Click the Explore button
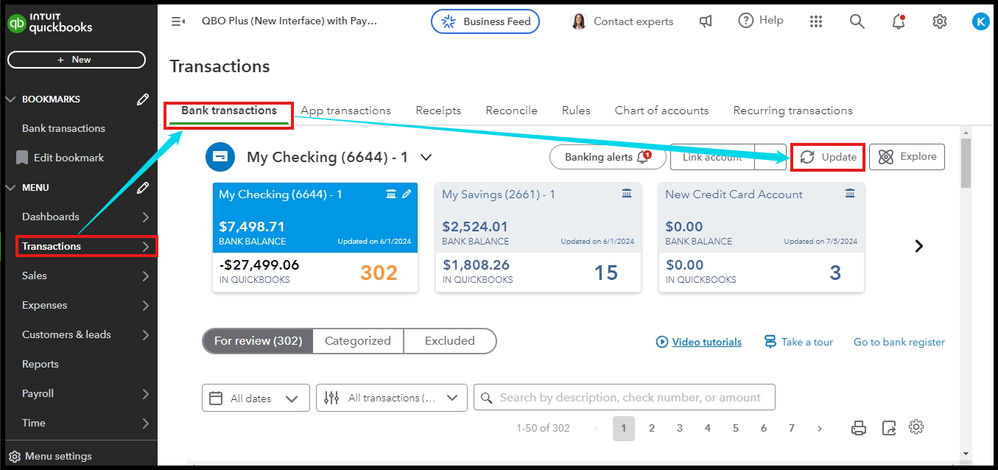This screenshot has height=470, width=998. 907,157
